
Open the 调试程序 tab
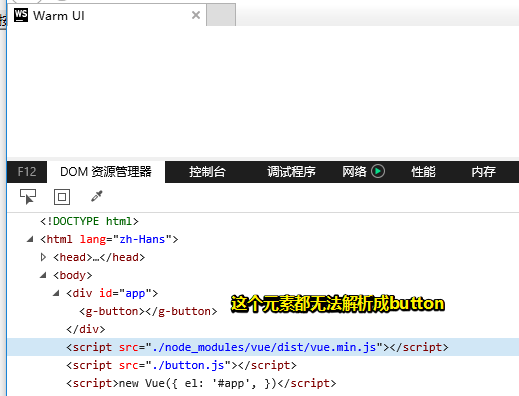[291, 172]
